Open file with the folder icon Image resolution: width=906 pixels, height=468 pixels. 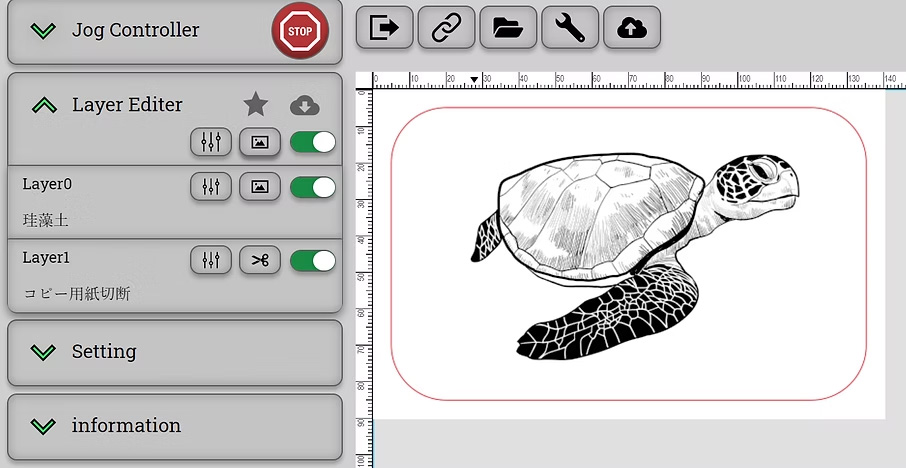tap(508, 28)
